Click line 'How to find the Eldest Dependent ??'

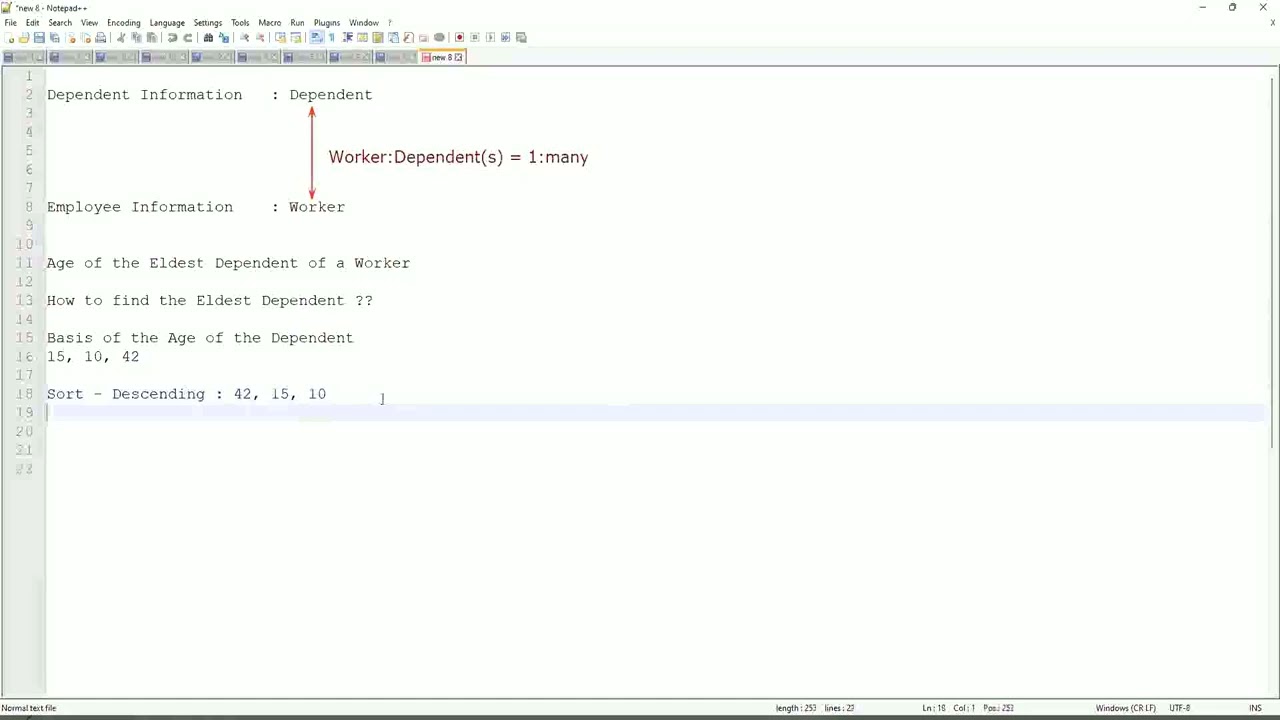(x=209, y=300)
